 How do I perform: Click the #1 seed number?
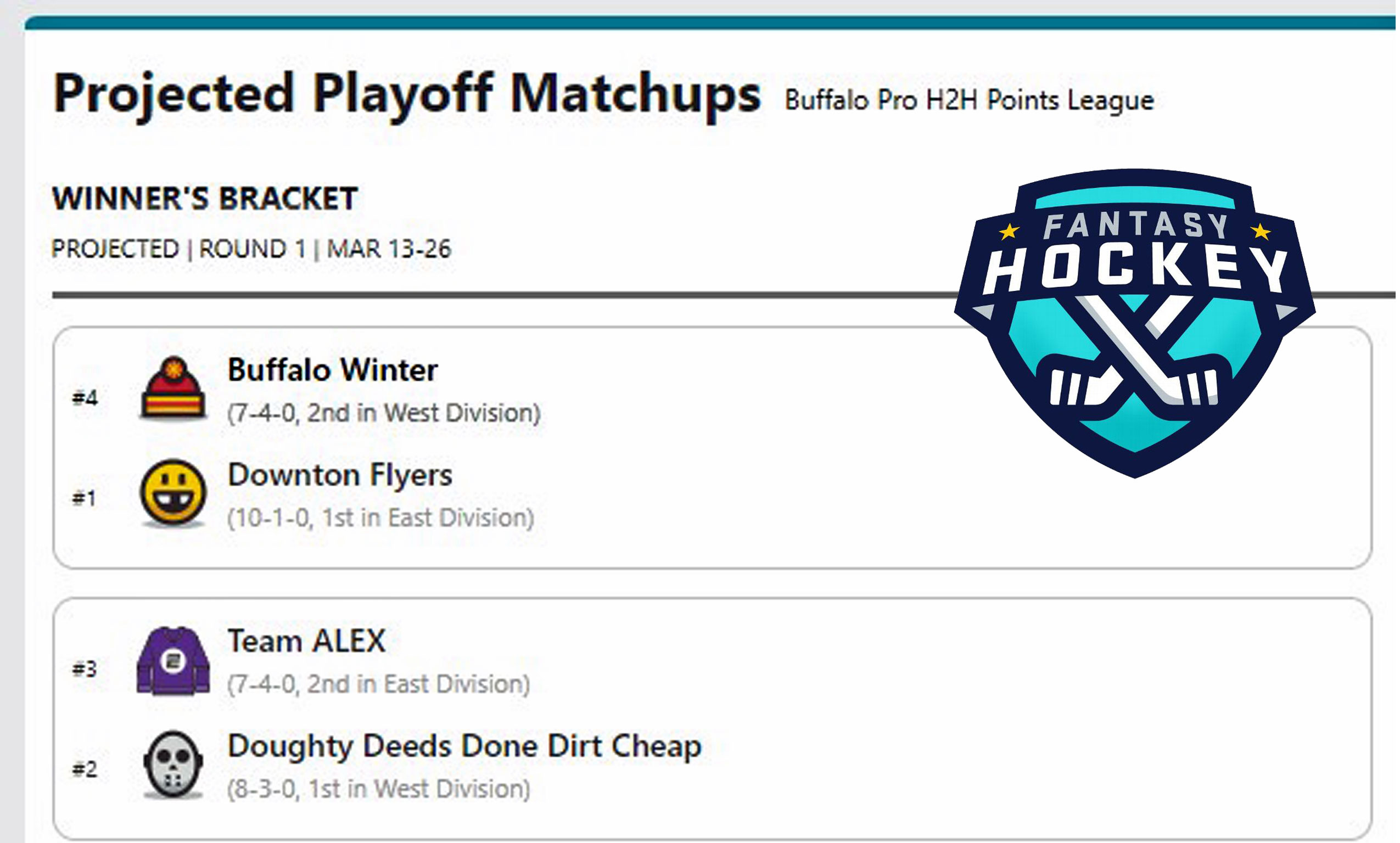coord(84,498)
